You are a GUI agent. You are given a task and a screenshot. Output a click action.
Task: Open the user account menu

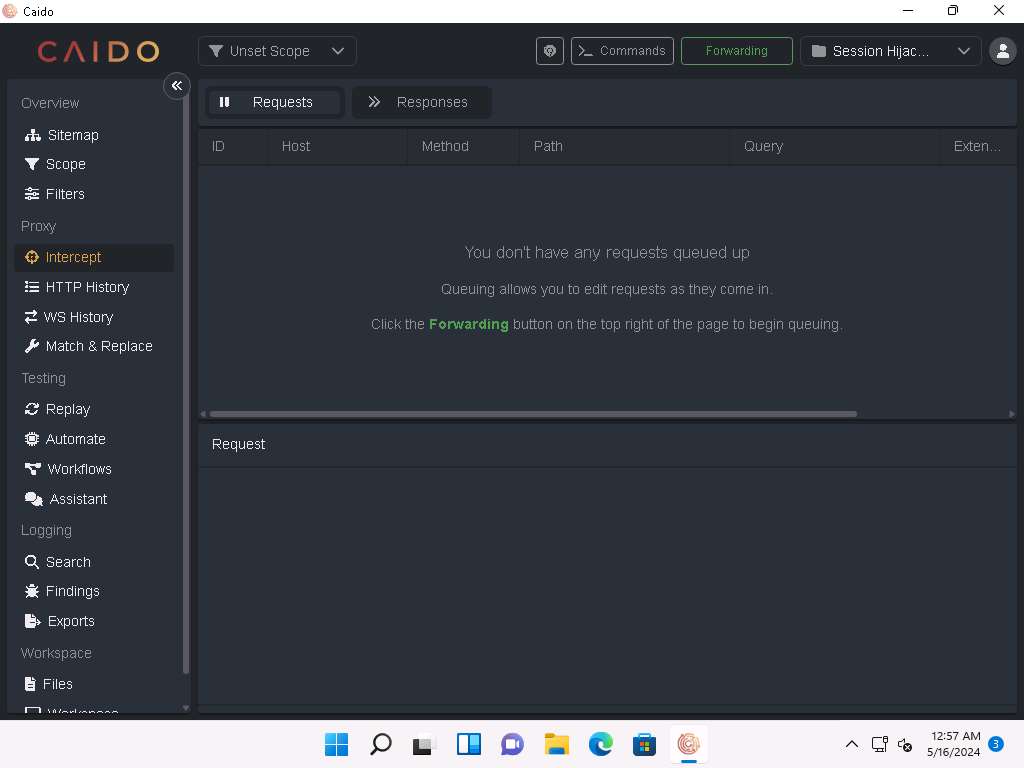pos(1002,51)
